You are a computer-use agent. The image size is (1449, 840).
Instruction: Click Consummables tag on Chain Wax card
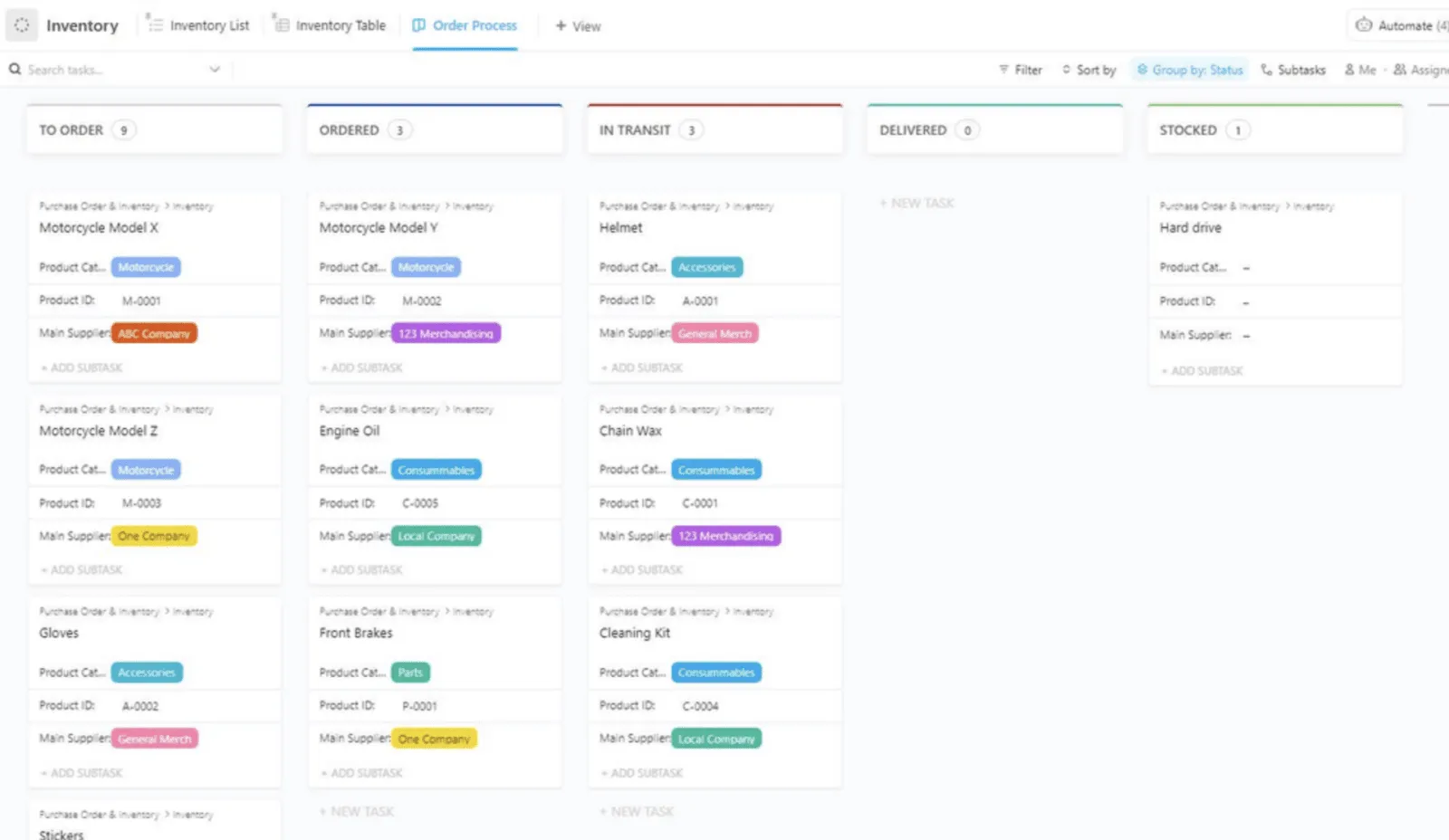tap(715, 470)
